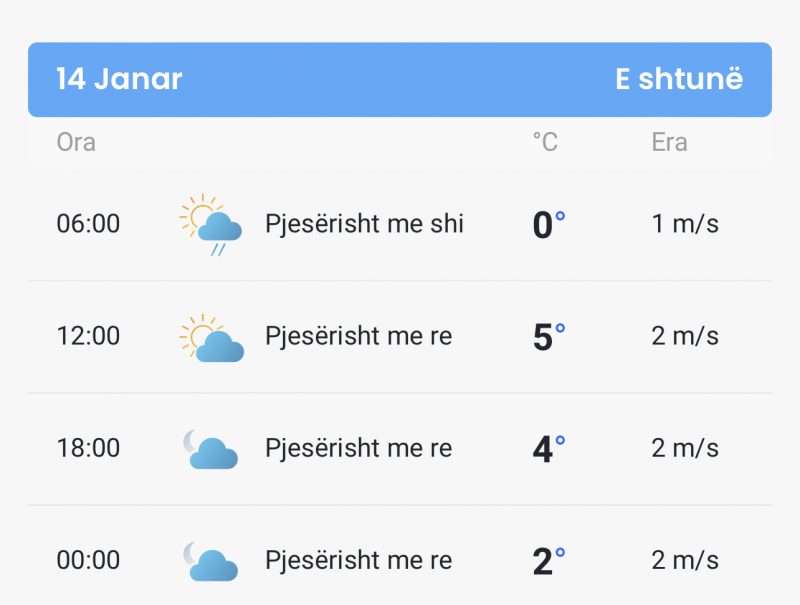Select the 18:00 time label
The width and height of the screenshot is (800, 605).
pos(88,448)
